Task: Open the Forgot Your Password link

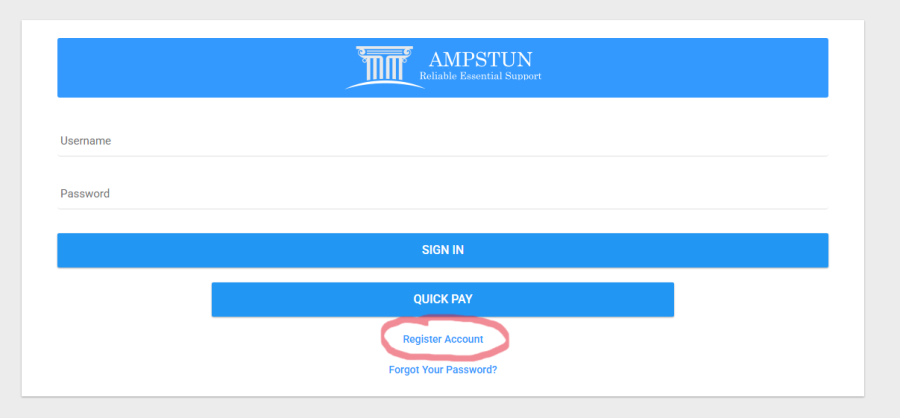Action: pos(443,370)
